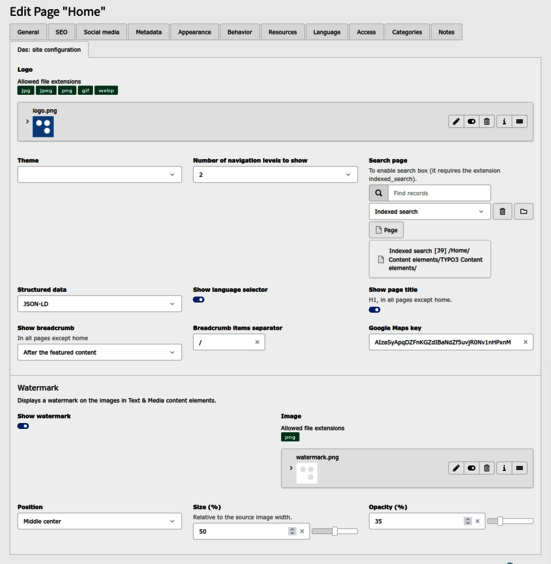Click the Opacity number field
Screen dimensions: 551x564
427,521
